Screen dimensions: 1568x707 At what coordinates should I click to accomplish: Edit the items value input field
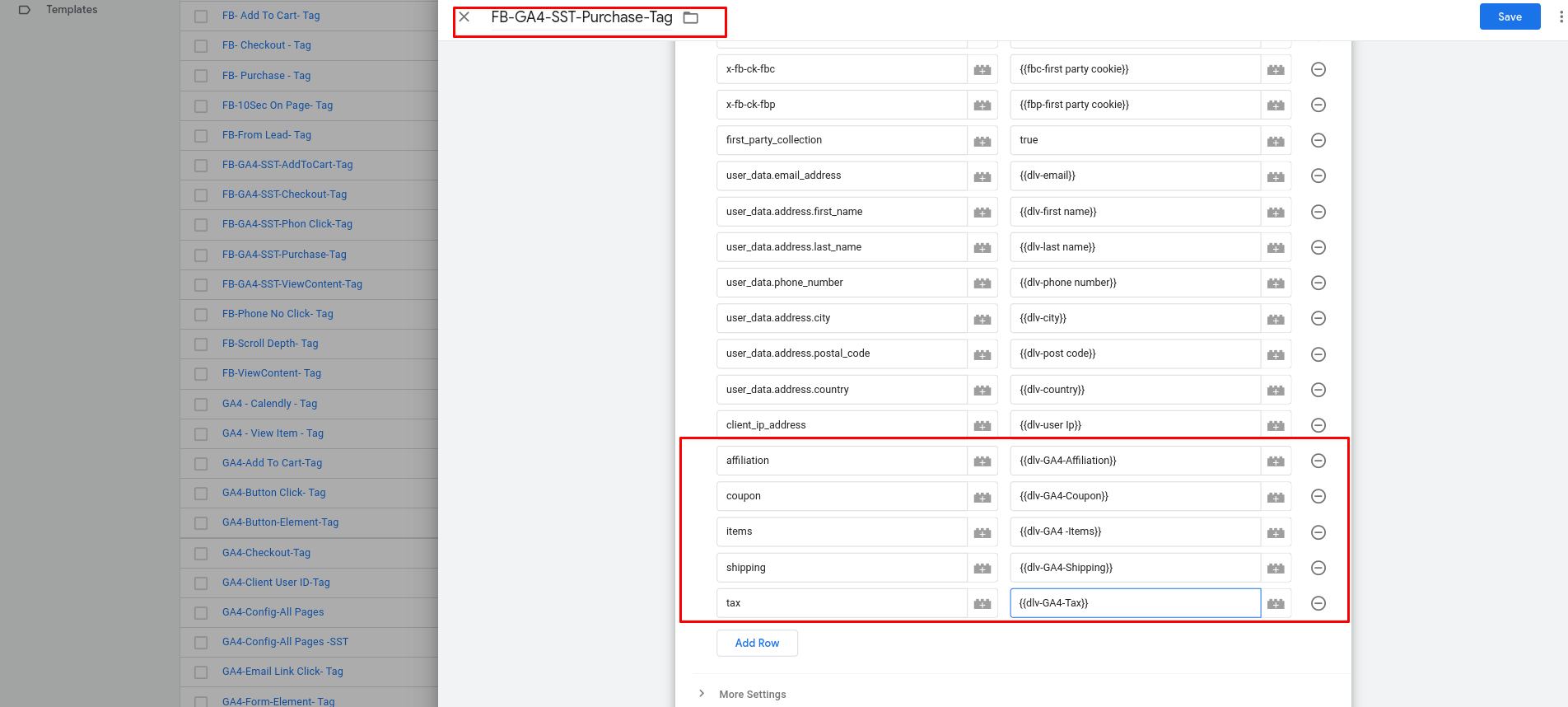[1134, 531]
